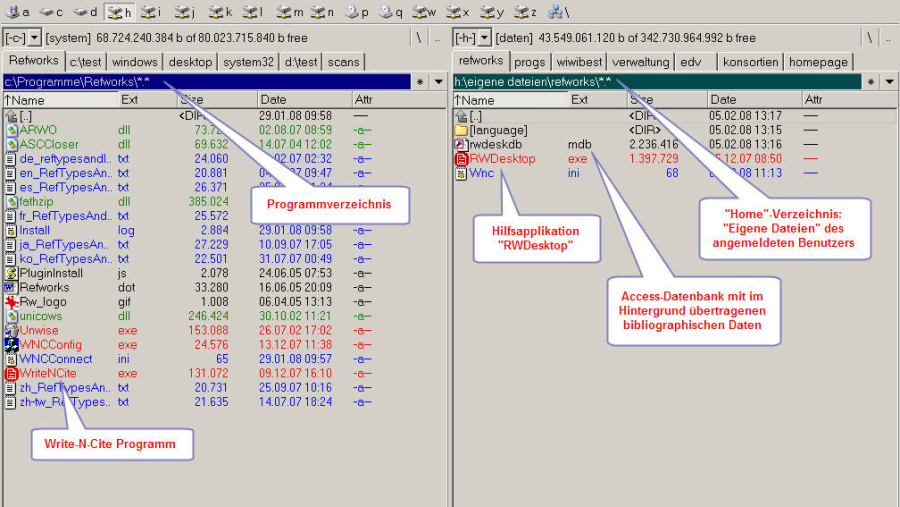Sort right panel by Ext column header
This screenshot has width=900, height=507.
[x=580, y=100]
